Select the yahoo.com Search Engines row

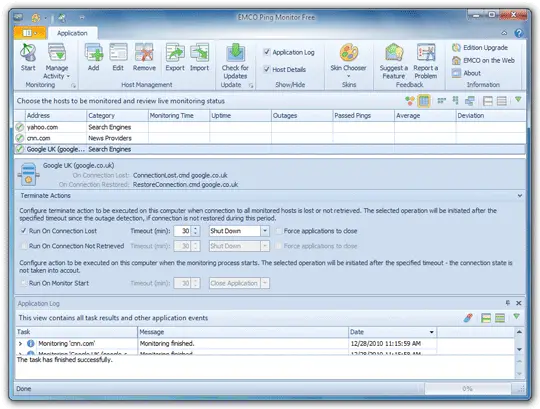click(270, 127)
